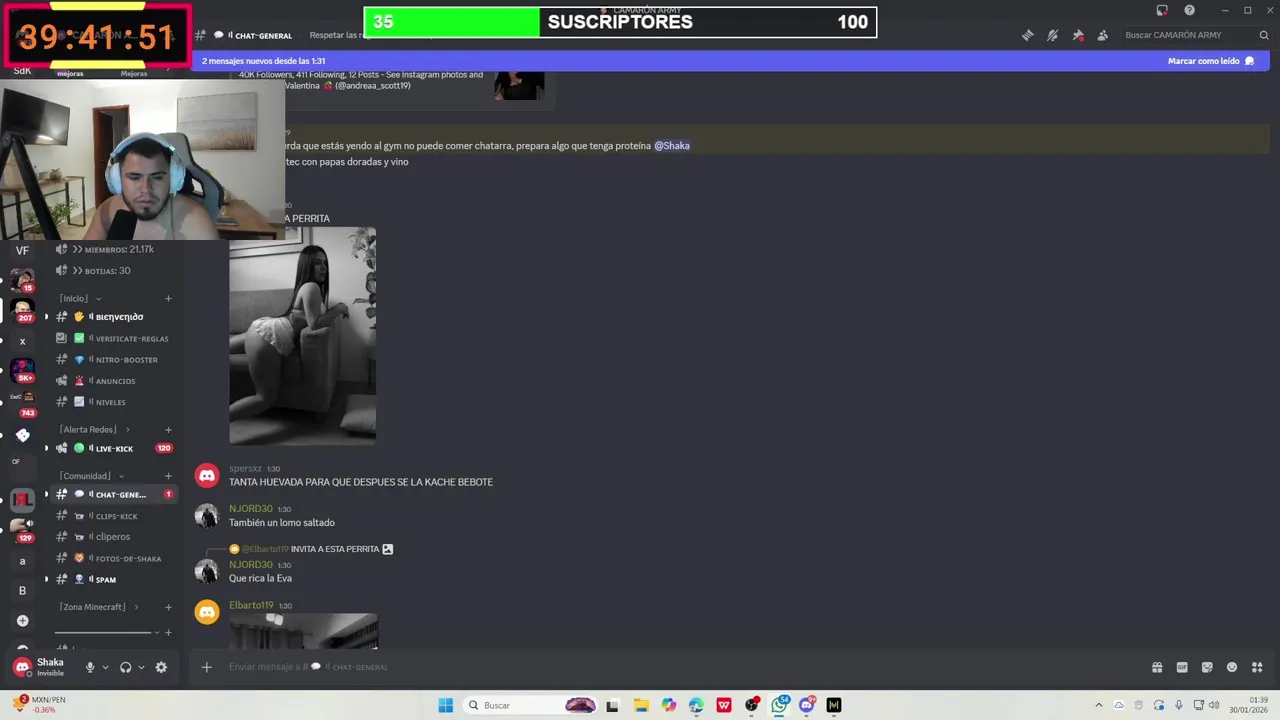Open the apps launcher in message bar

1257,667
